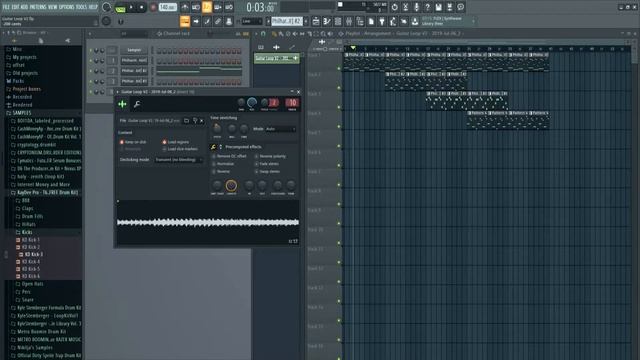
Task: Open the ADD menu
Action: (24, 7)
